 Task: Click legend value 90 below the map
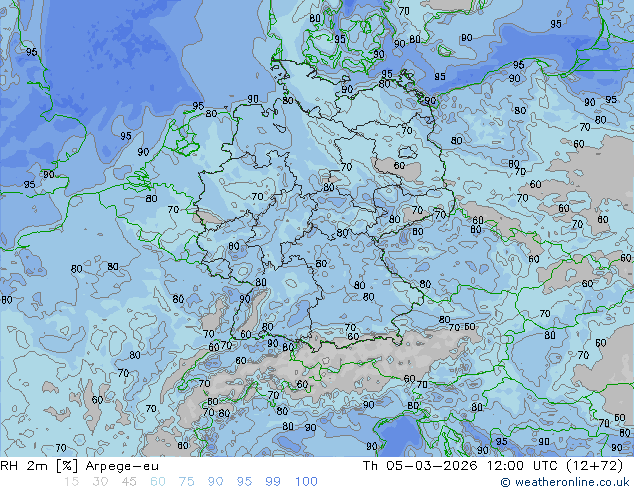215,482
